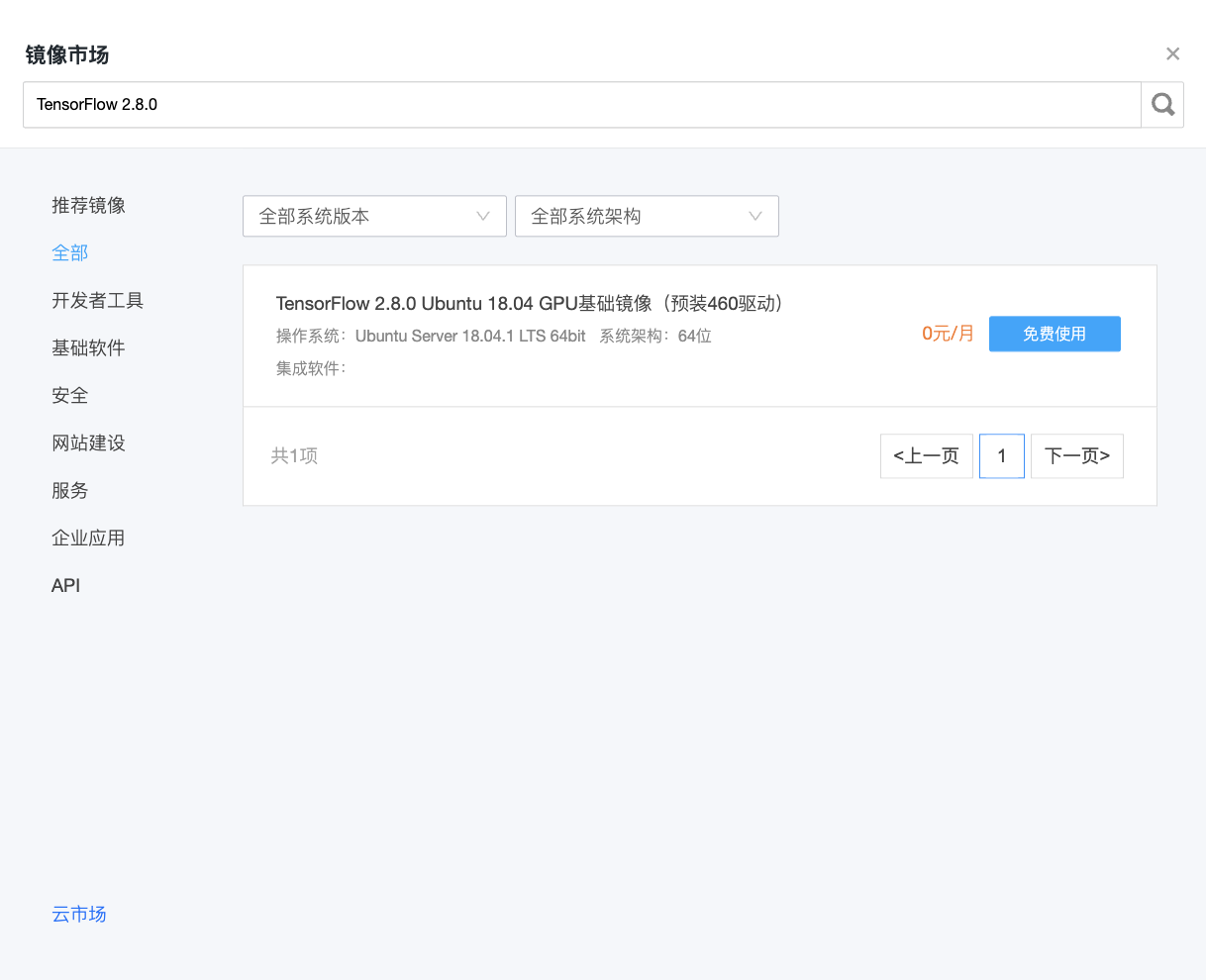Screen dimensions: 1206x980
Task: Click the search magnifier icon
Action: pyautogui.click(x=1162, y=104)
